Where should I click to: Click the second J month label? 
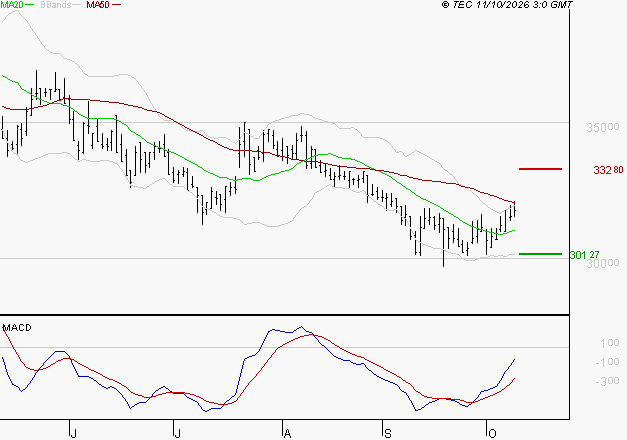click(x=178, y=433)
